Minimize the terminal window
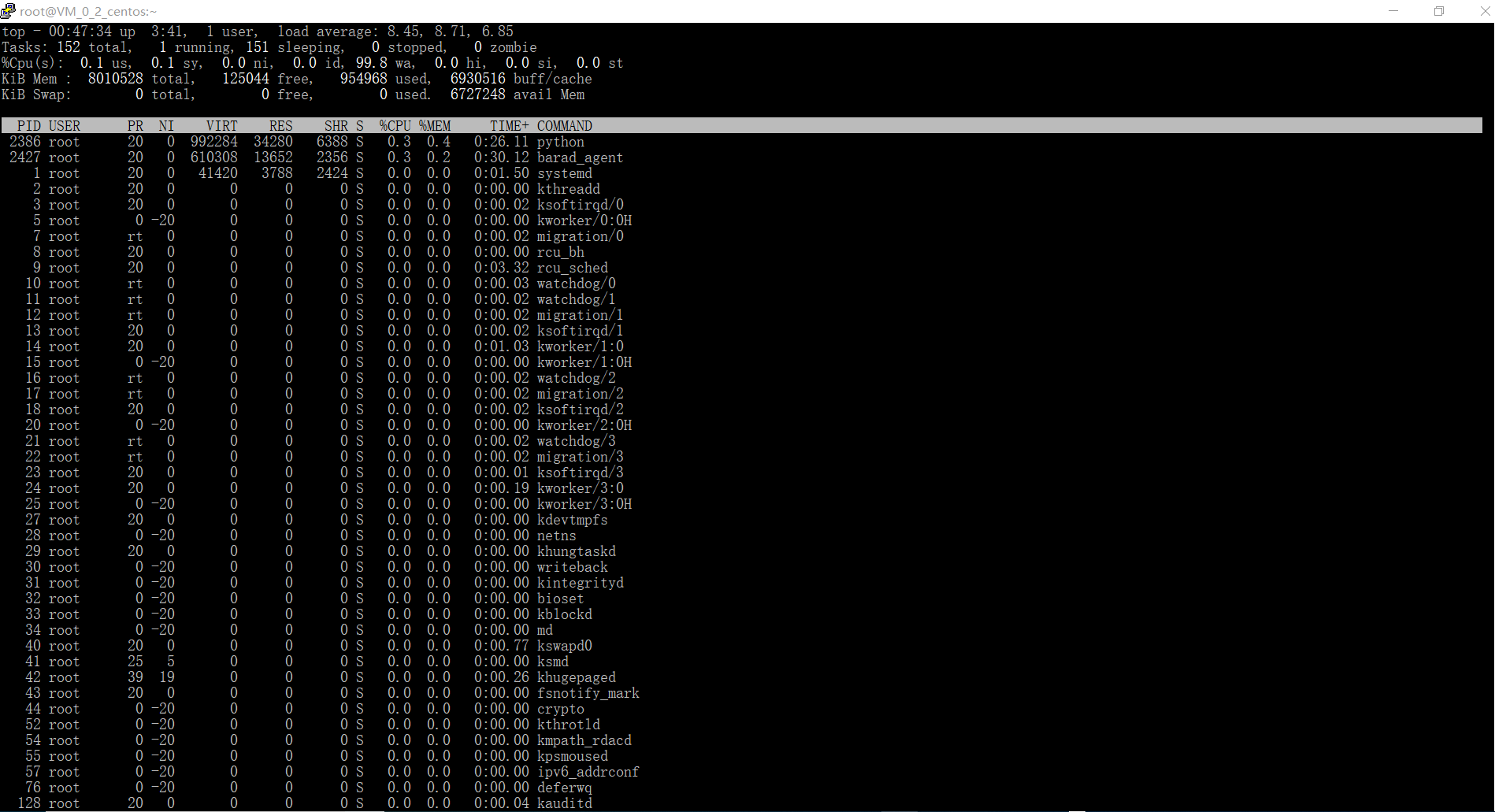The width and height of the screenshot is (1495, 812). click(x=1393, y=11)
